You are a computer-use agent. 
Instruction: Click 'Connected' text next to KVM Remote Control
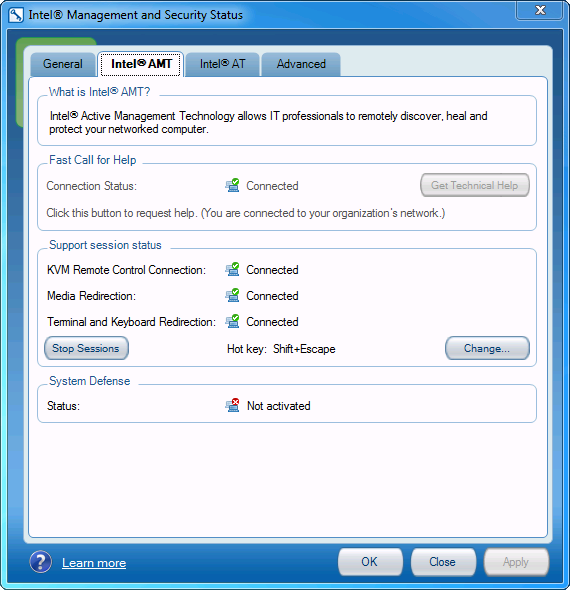pyautogui.click(x=272, y=270)
